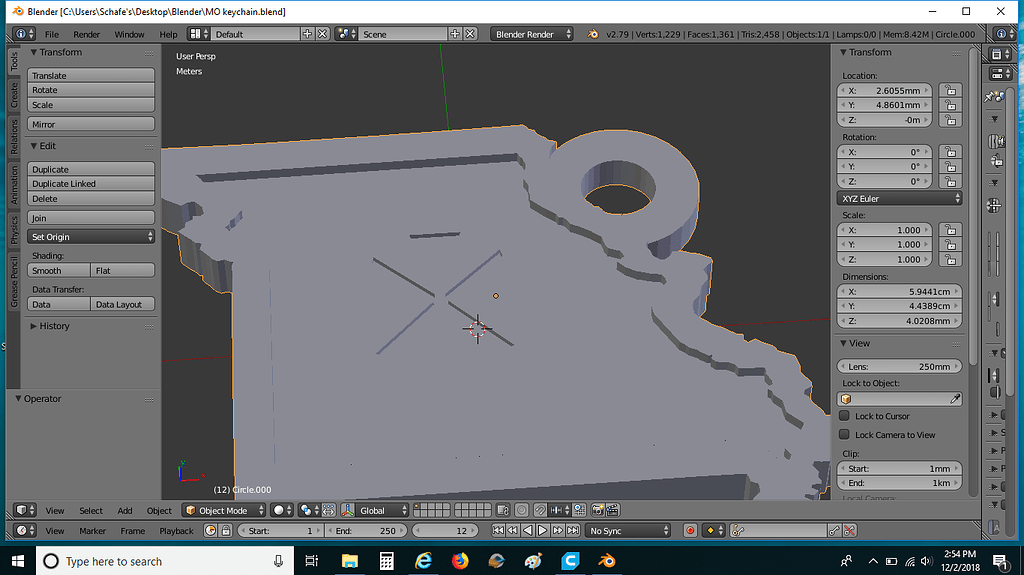The image size is (1024, 575).
Task: Play animation in reverse
Action: [528, 531]
